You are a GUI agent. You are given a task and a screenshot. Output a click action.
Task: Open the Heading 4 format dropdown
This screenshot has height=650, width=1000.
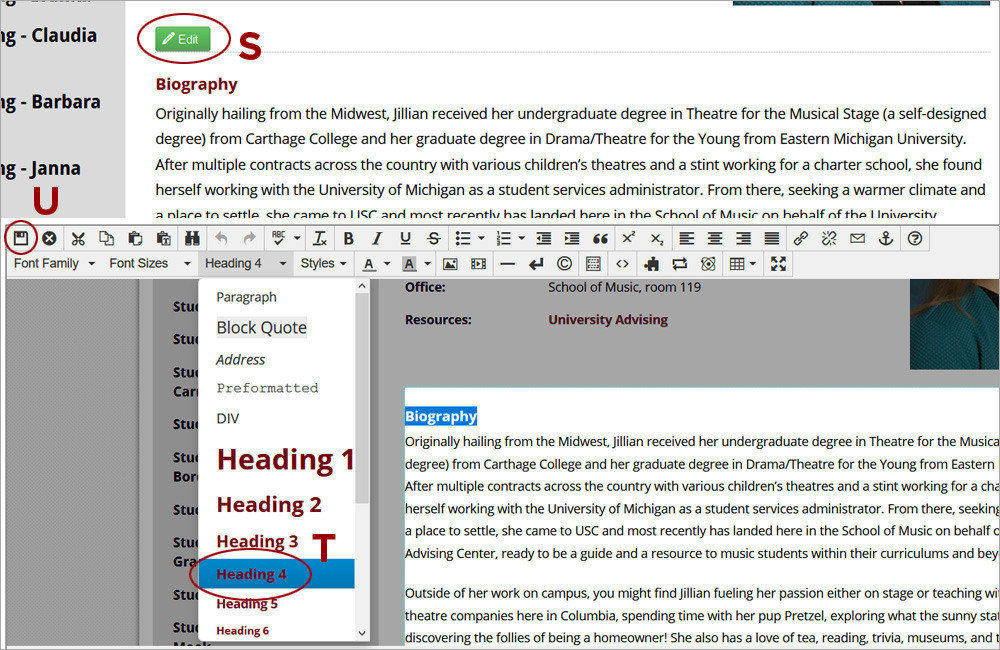(245, 263)
